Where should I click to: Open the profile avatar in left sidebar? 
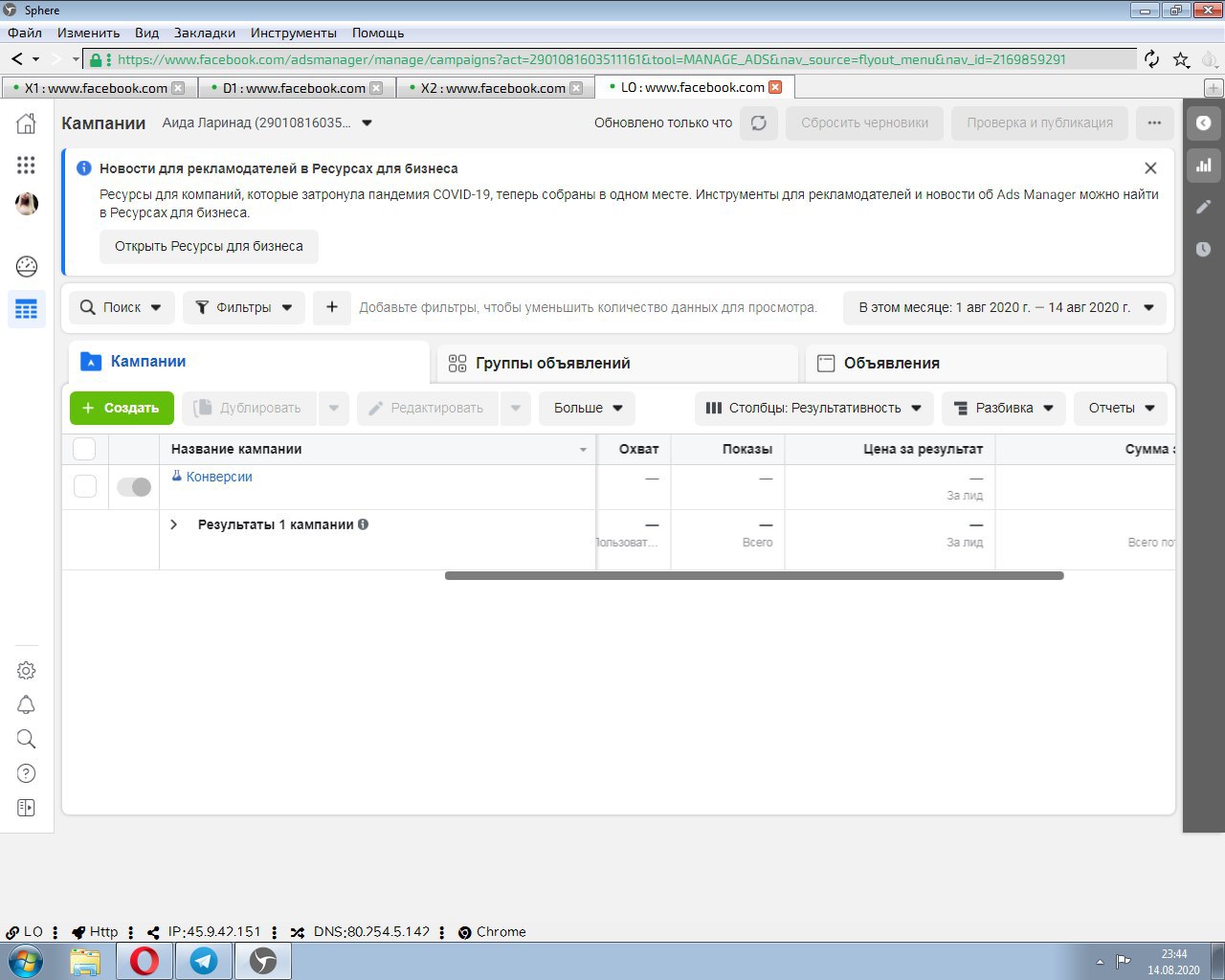[27, 204]
